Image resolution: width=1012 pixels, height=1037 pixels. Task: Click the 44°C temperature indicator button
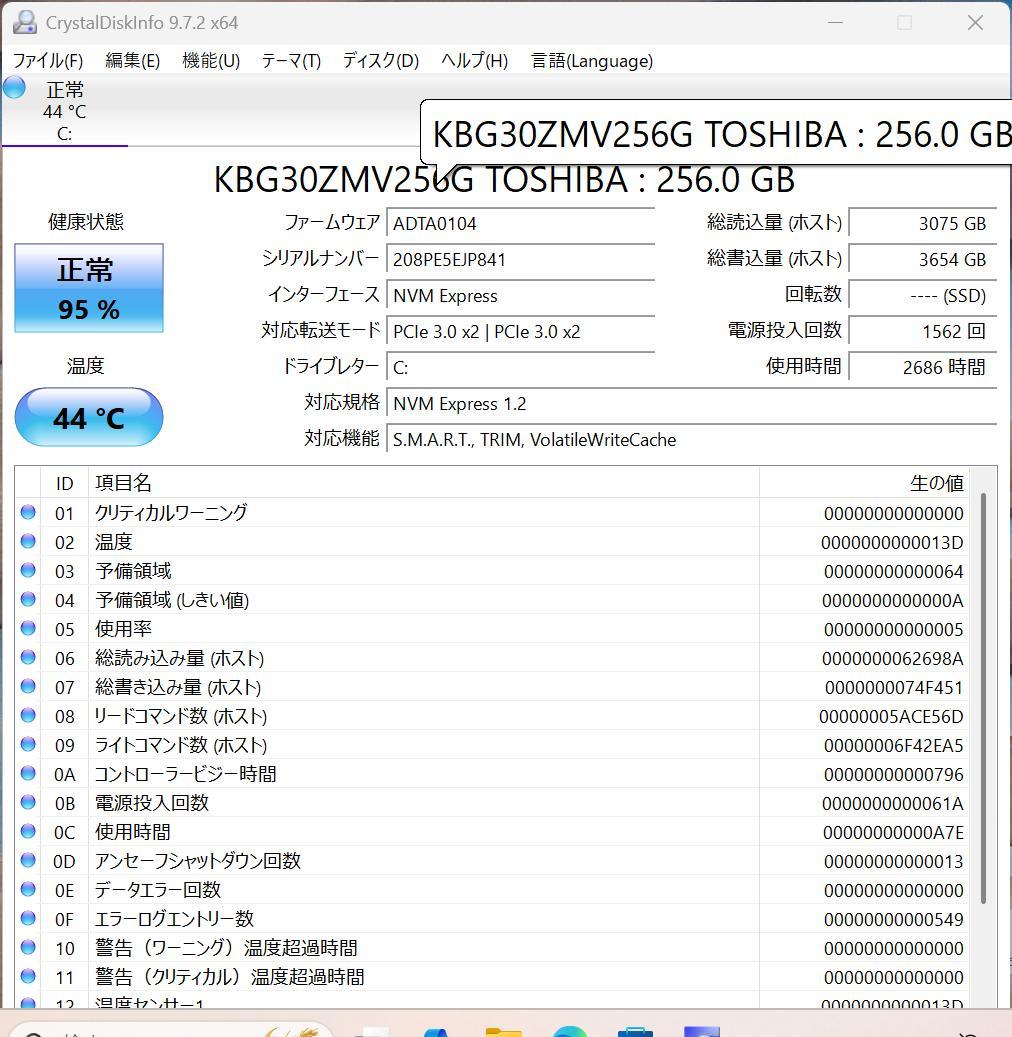tap(88, 417)
